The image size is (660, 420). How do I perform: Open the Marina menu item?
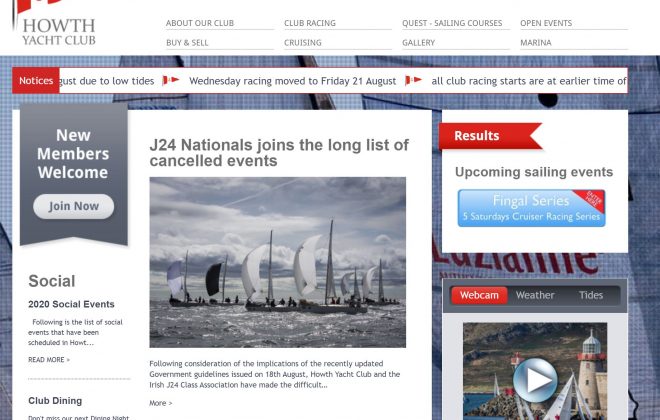[536, 43]
